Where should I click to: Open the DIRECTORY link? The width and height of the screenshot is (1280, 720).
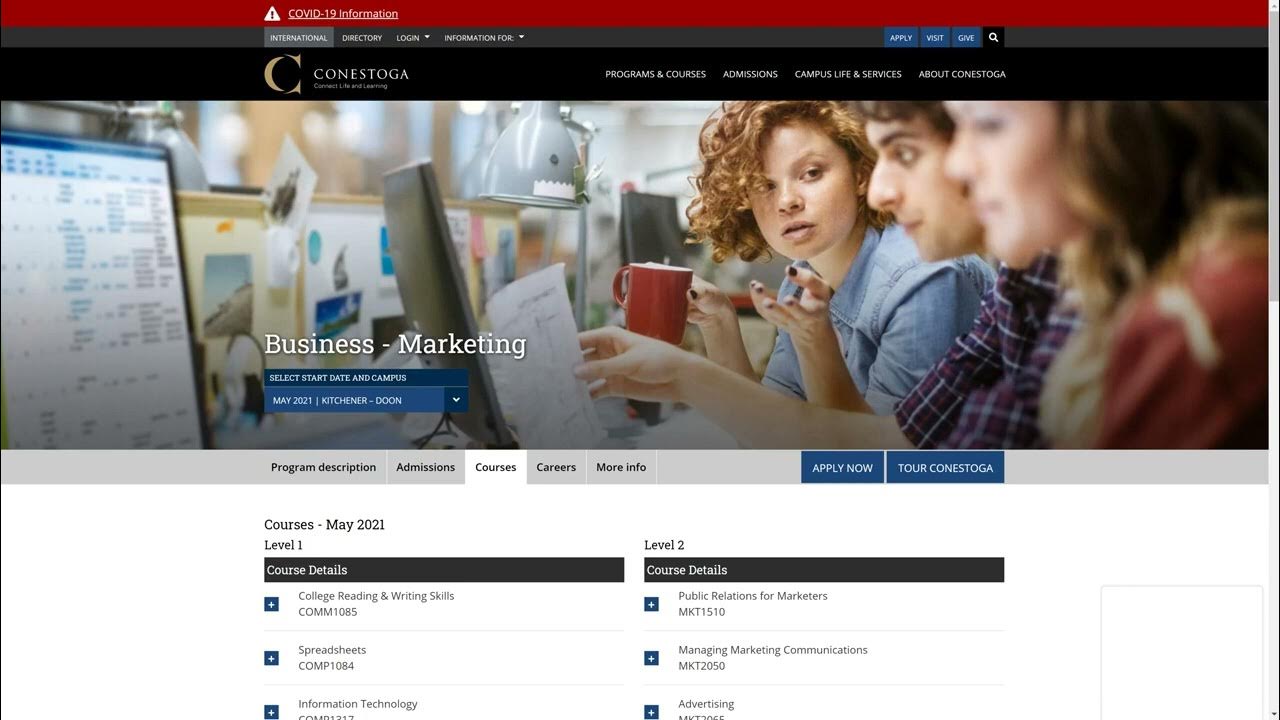362,38
